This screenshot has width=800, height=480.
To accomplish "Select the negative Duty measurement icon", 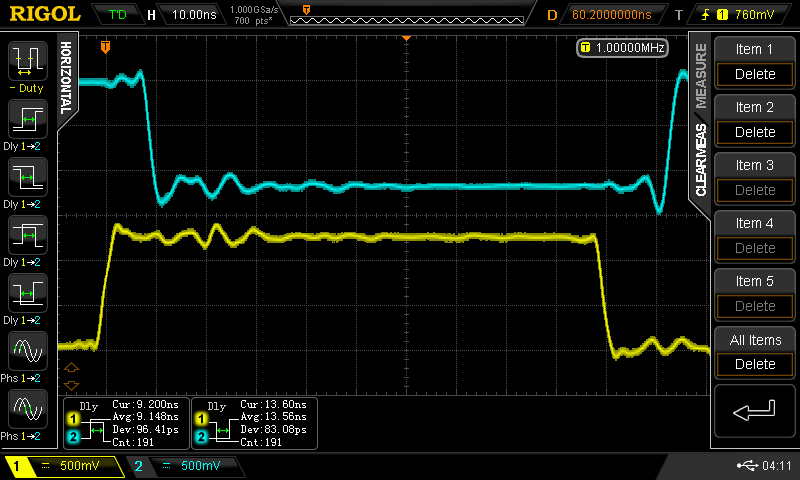I will (x=28, y=62).
